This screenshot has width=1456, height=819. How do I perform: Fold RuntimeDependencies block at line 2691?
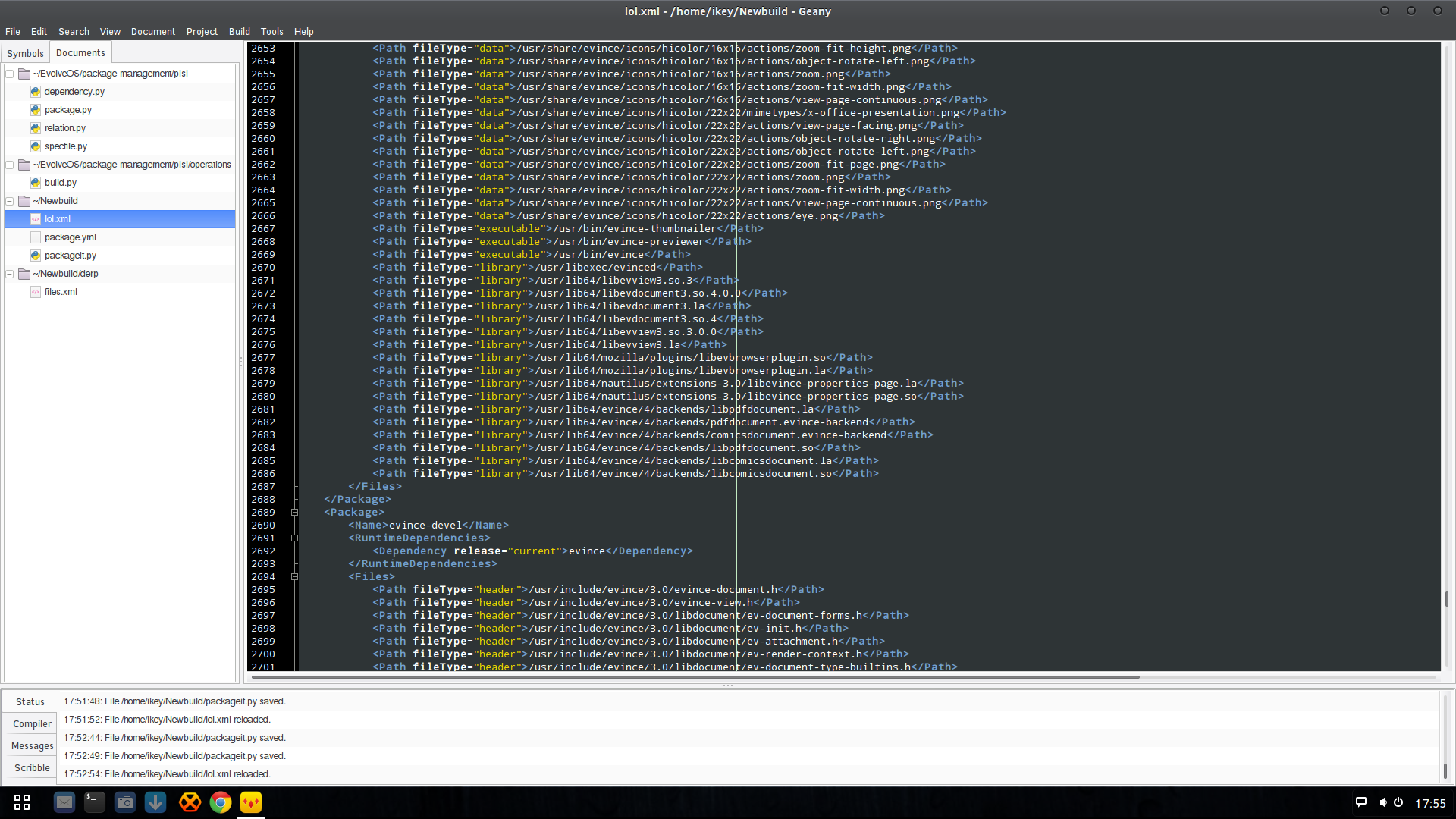click(294, 538)
